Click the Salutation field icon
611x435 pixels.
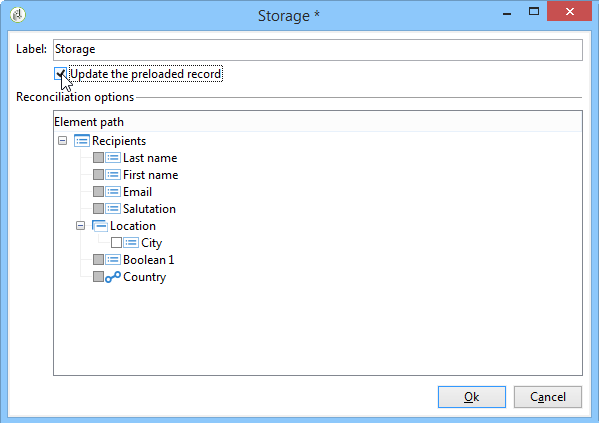point(113,209)
